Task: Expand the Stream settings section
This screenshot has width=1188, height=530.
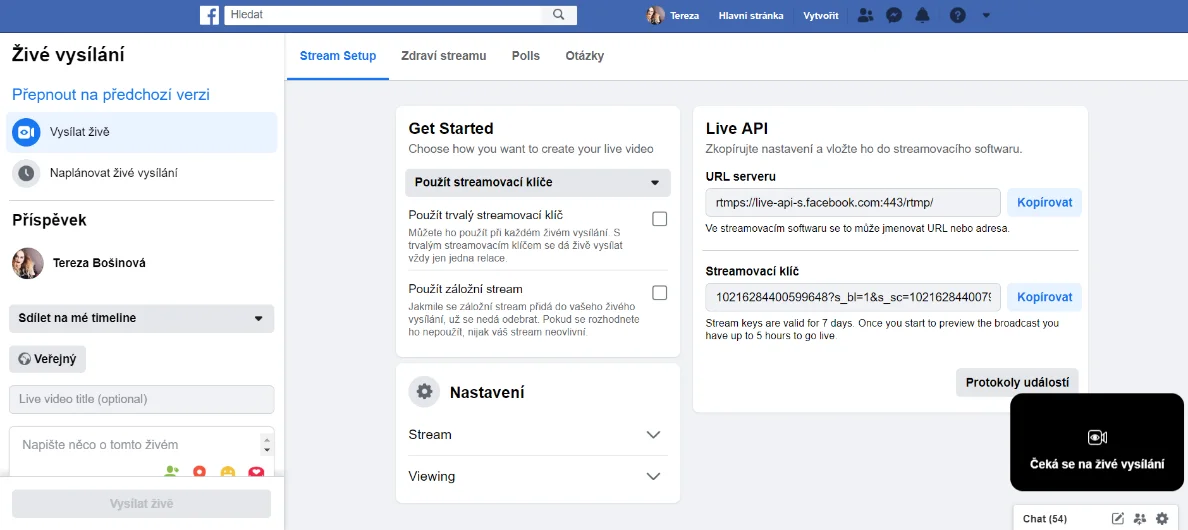Action: pos(538,435)
